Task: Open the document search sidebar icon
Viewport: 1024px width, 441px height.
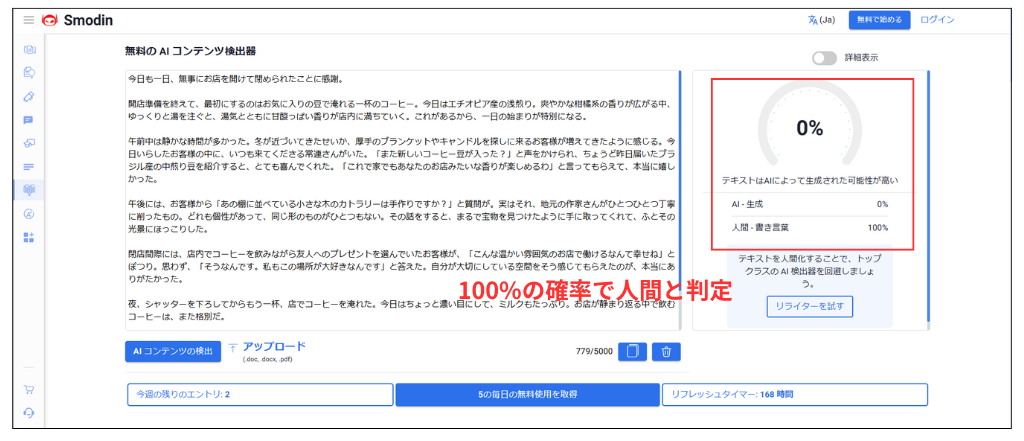Action: coord(29,73)
